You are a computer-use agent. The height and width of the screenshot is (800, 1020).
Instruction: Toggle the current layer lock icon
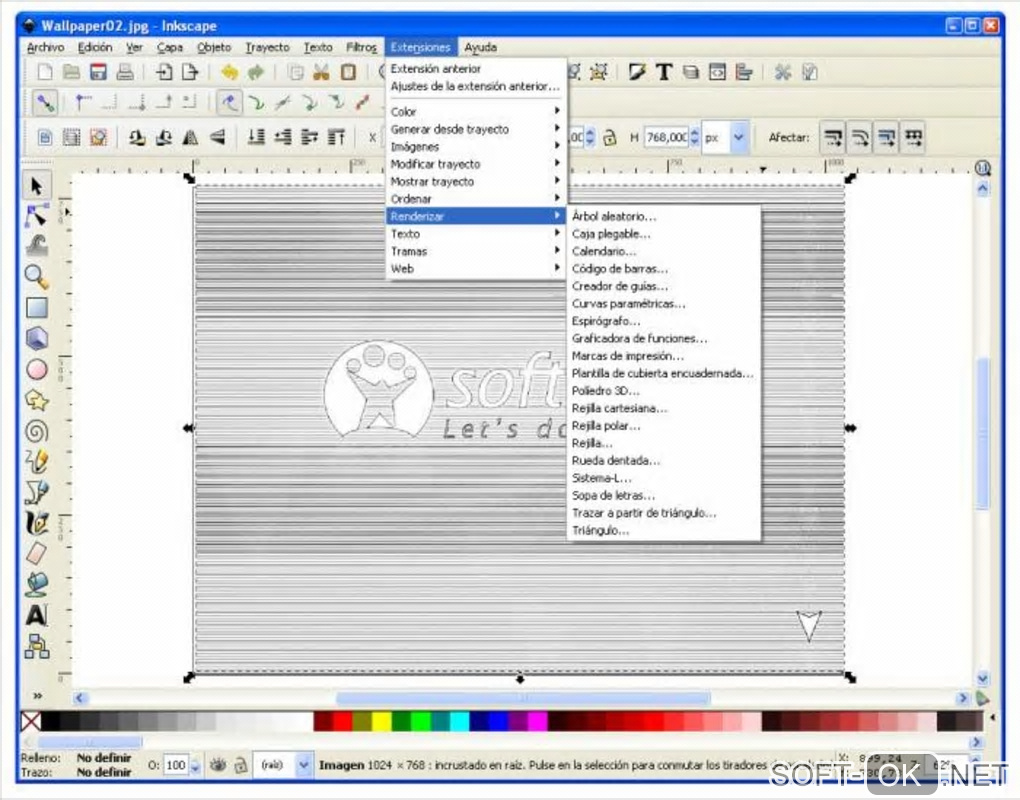(241, 765)
